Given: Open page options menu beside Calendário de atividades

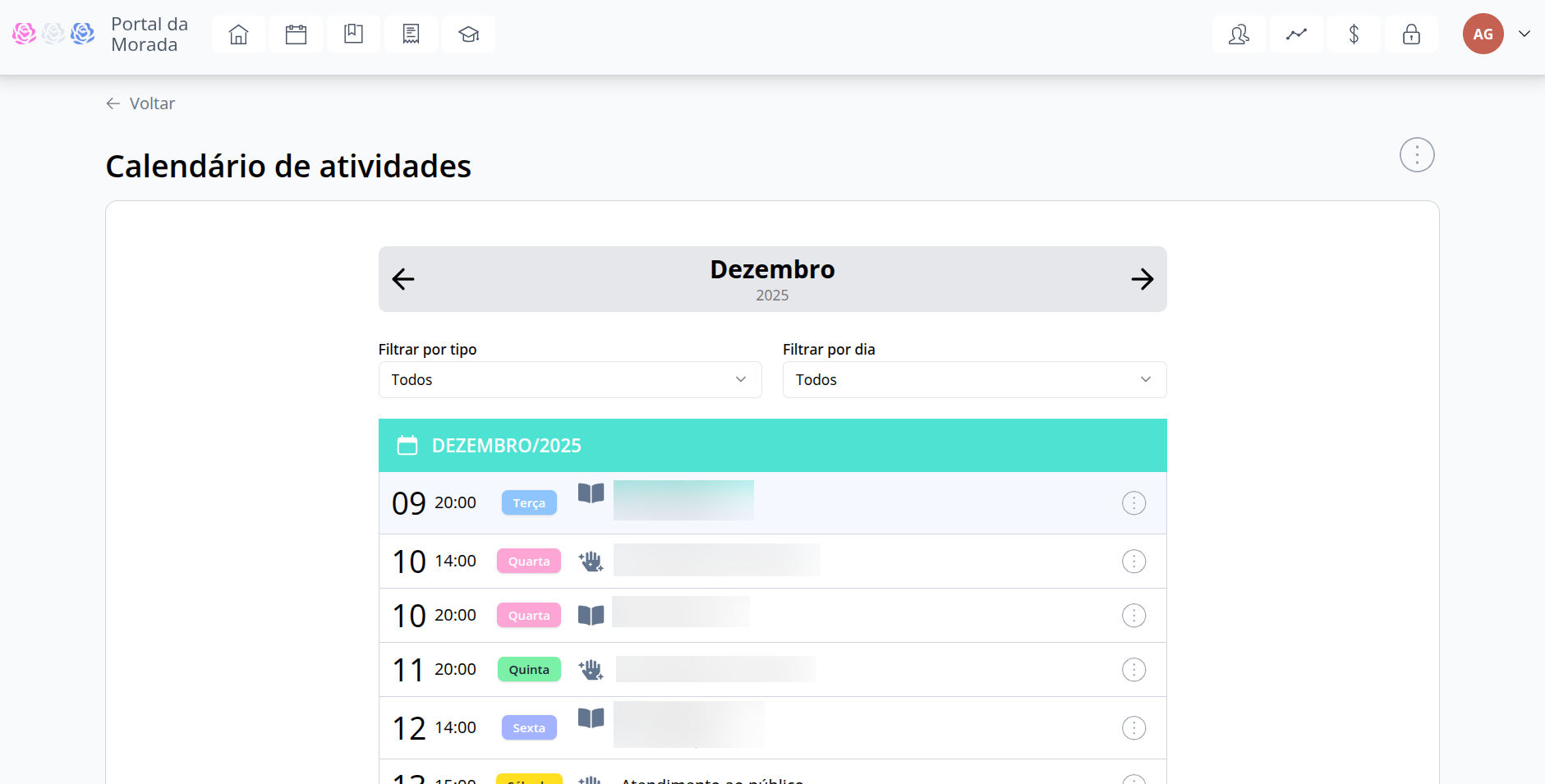Looking at the screenshot, I should point(1417,154).
